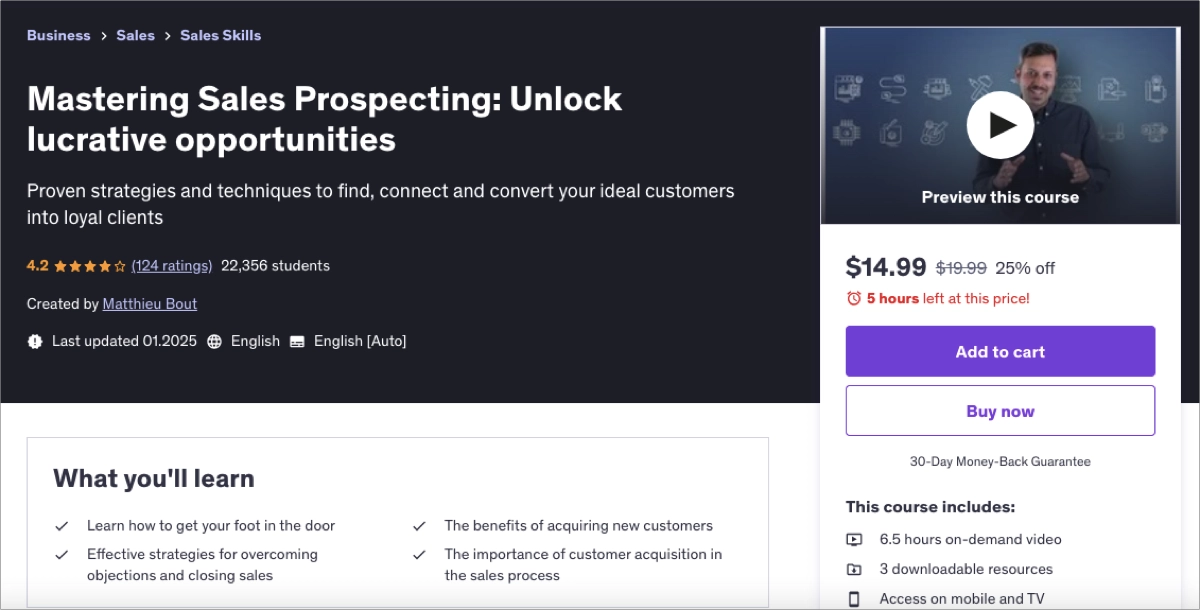Go to Sales breadcrumb category

135,35
